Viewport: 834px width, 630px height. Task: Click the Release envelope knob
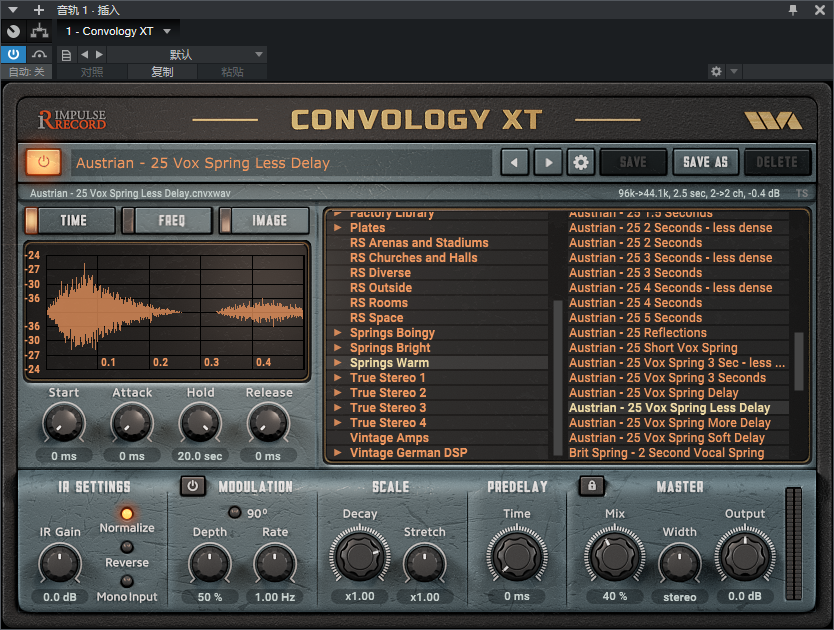[268, 424]
